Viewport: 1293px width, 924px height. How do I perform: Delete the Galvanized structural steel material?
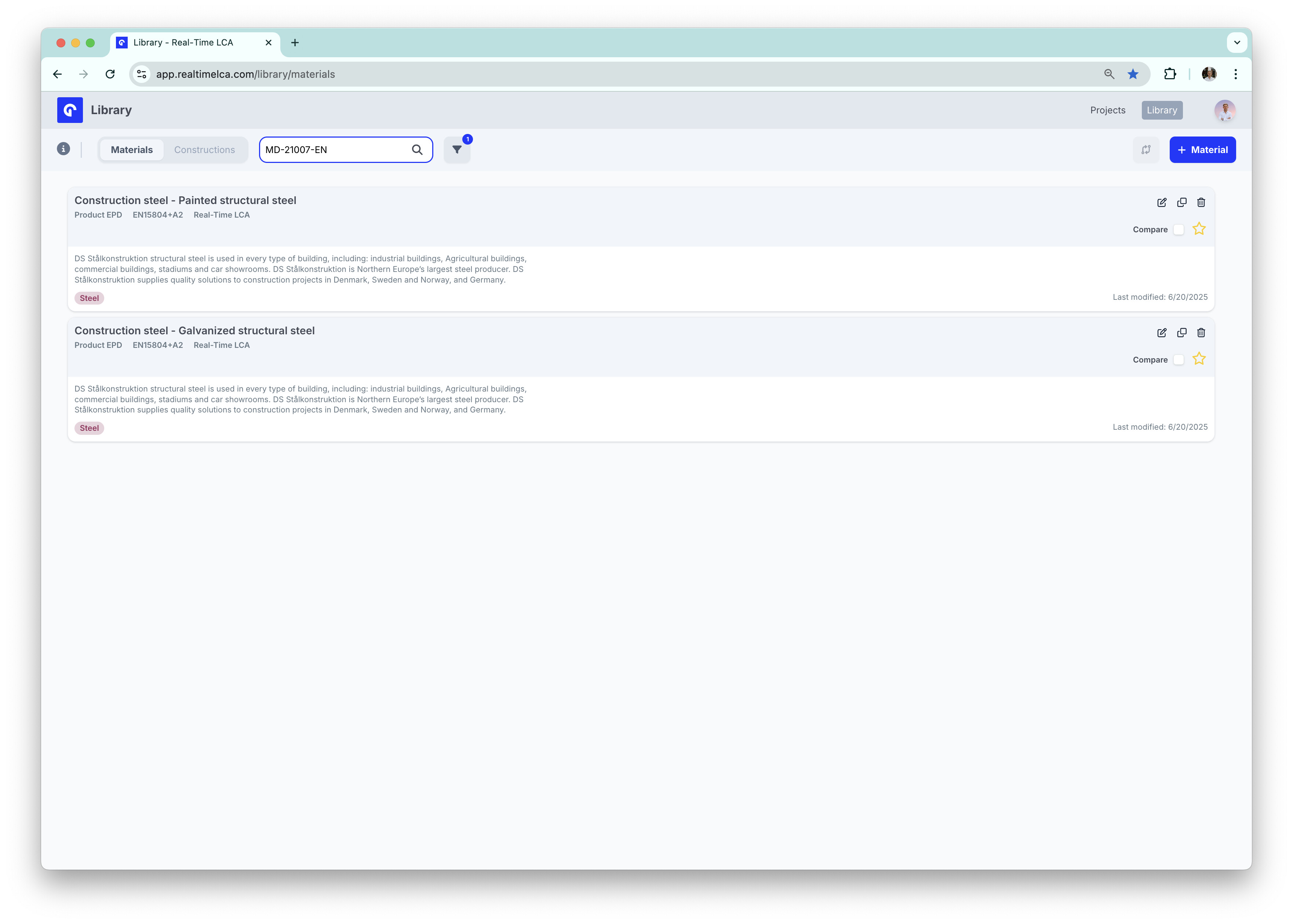pos(1201,333)
